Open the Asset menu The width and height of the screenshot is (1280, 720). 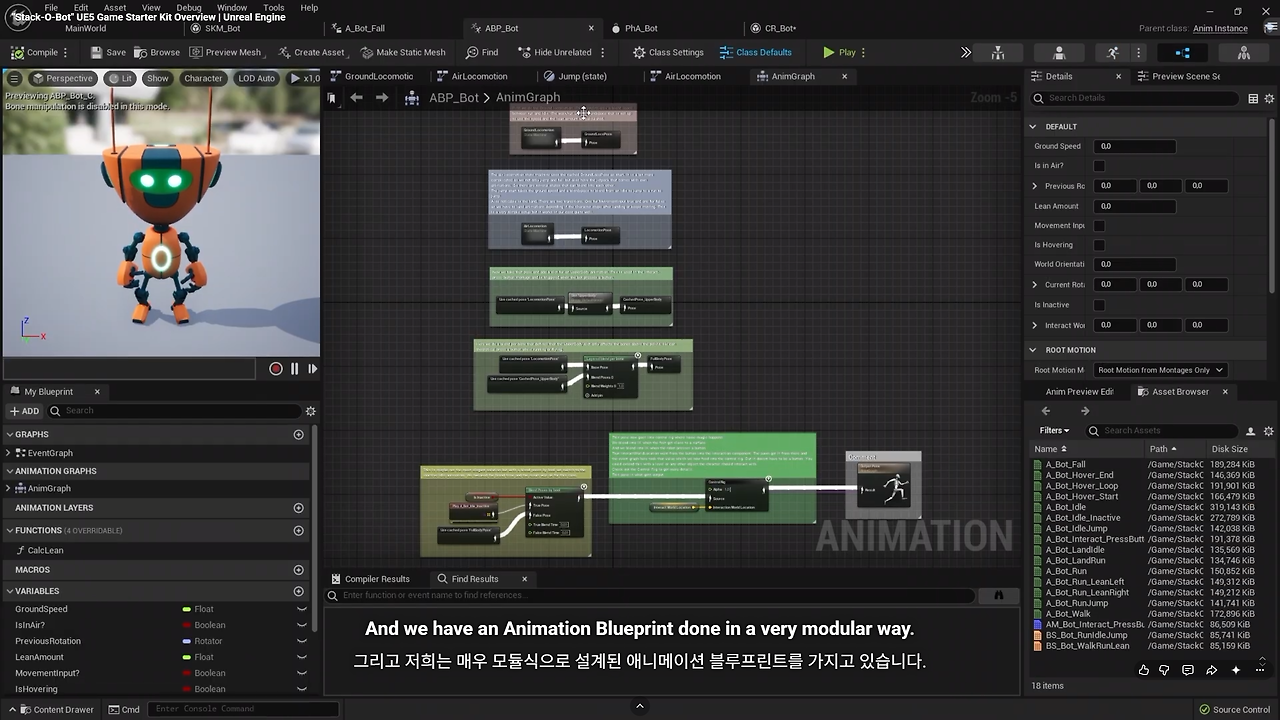coord(115,8)
